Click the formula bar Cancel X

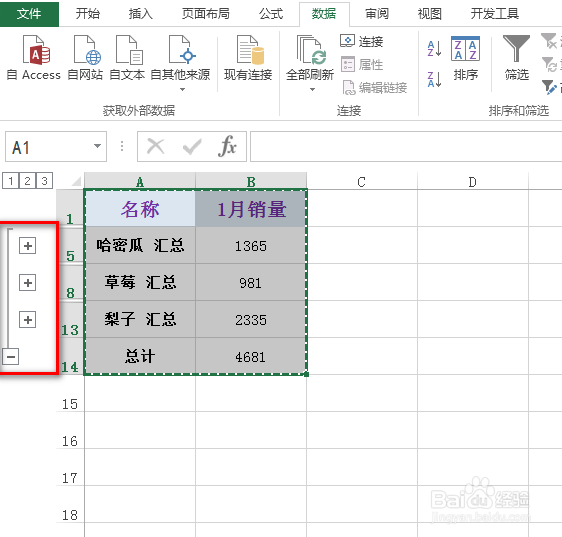click(x=156, y=146)
